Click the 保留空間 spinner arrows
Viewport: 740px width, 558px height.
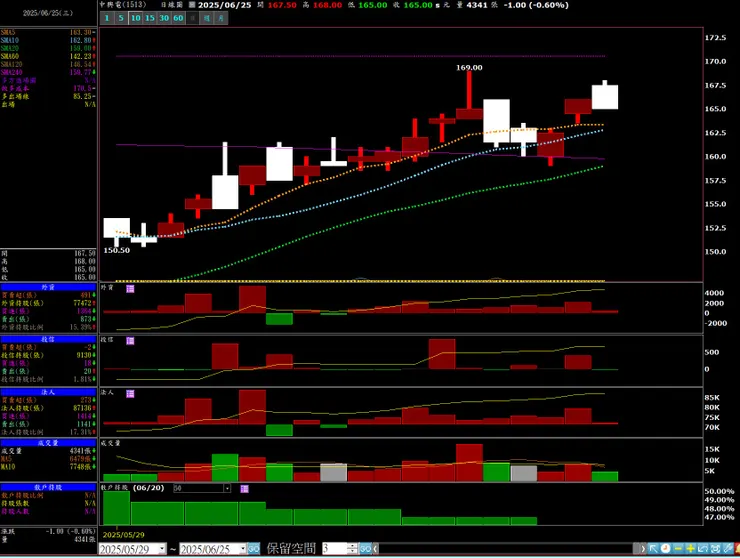(x=353, y=549)
